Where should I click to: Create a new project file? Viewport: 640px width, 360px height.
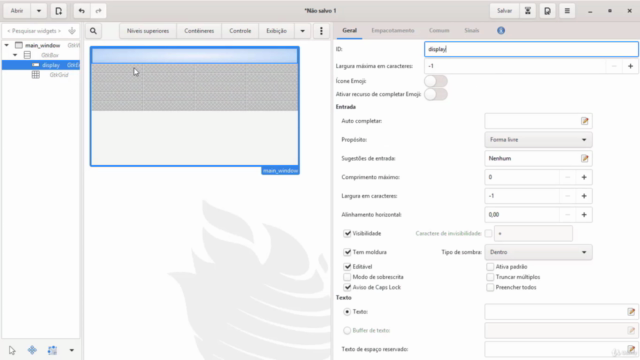click(x=58, y=11)
